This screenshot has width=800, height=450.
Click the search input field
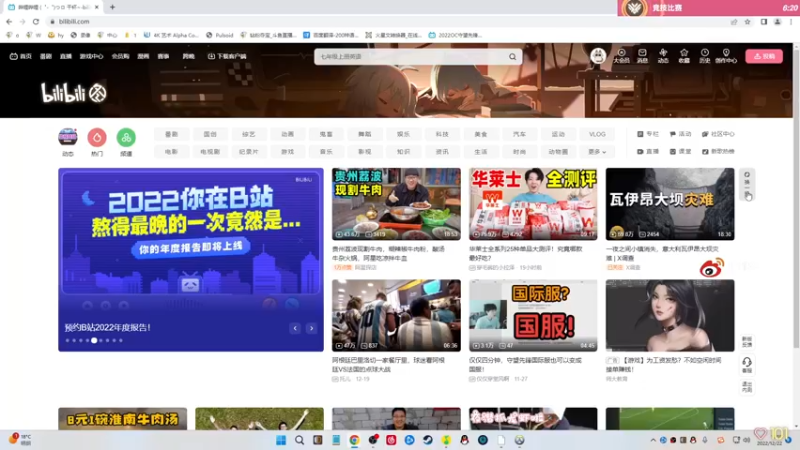411,57
